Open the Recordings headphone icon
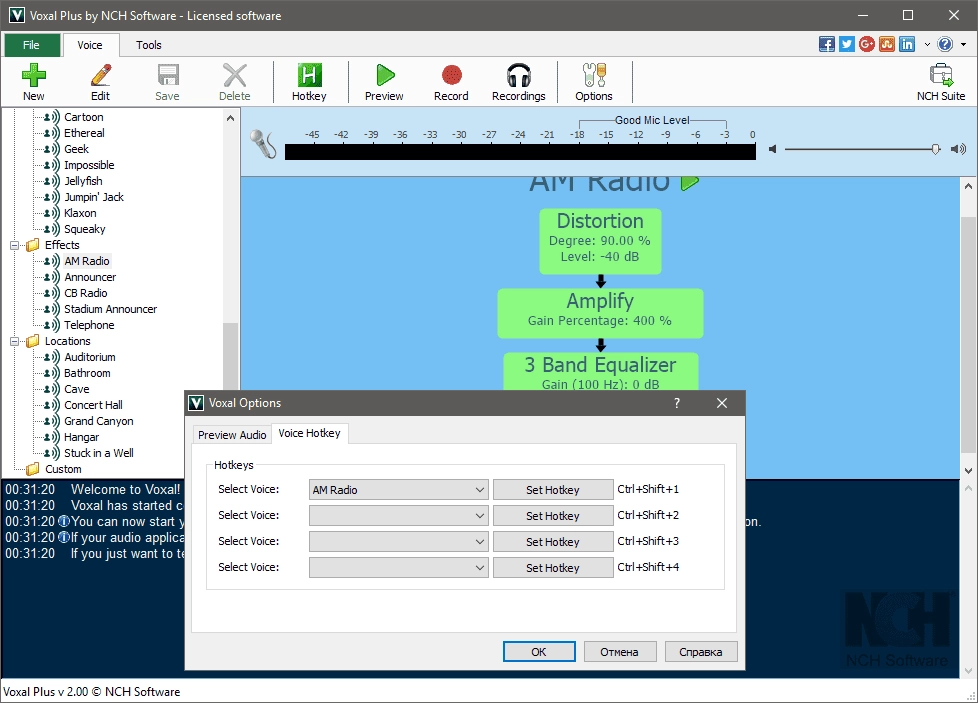Screen dimensions: 978x703 coord(518,82)
